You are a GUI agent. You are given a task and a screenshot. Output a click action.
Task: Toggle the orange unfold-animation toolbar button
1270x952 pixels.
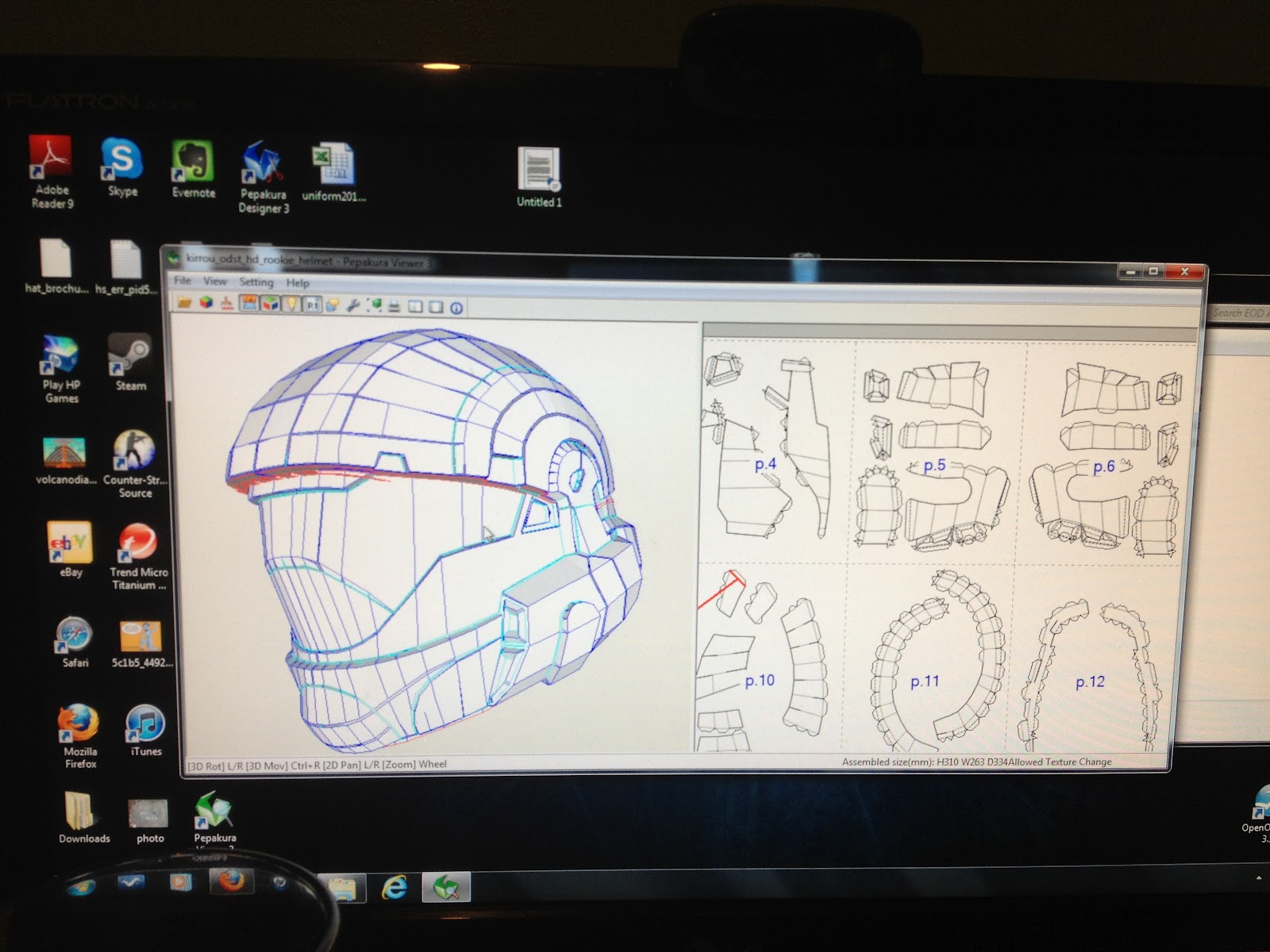(249, 304)
